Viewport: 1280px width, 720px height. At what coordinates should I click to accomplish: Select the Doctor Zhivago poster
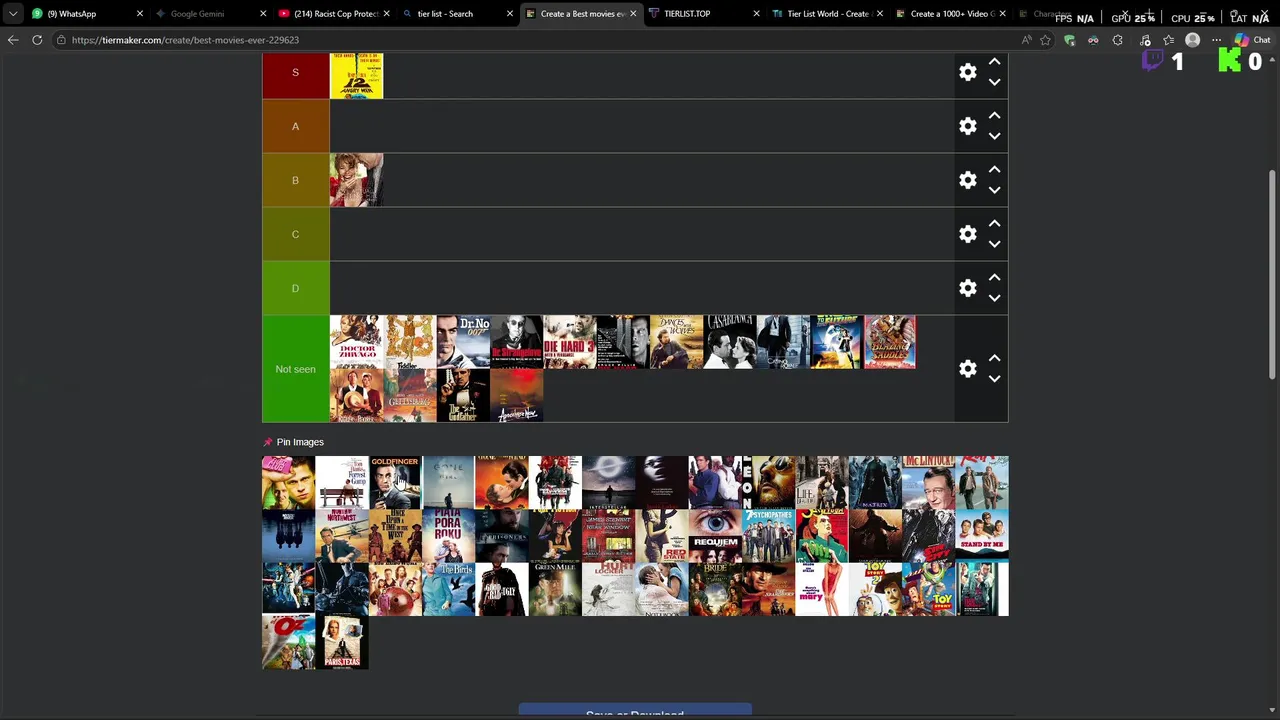click(x=356, y=342)
